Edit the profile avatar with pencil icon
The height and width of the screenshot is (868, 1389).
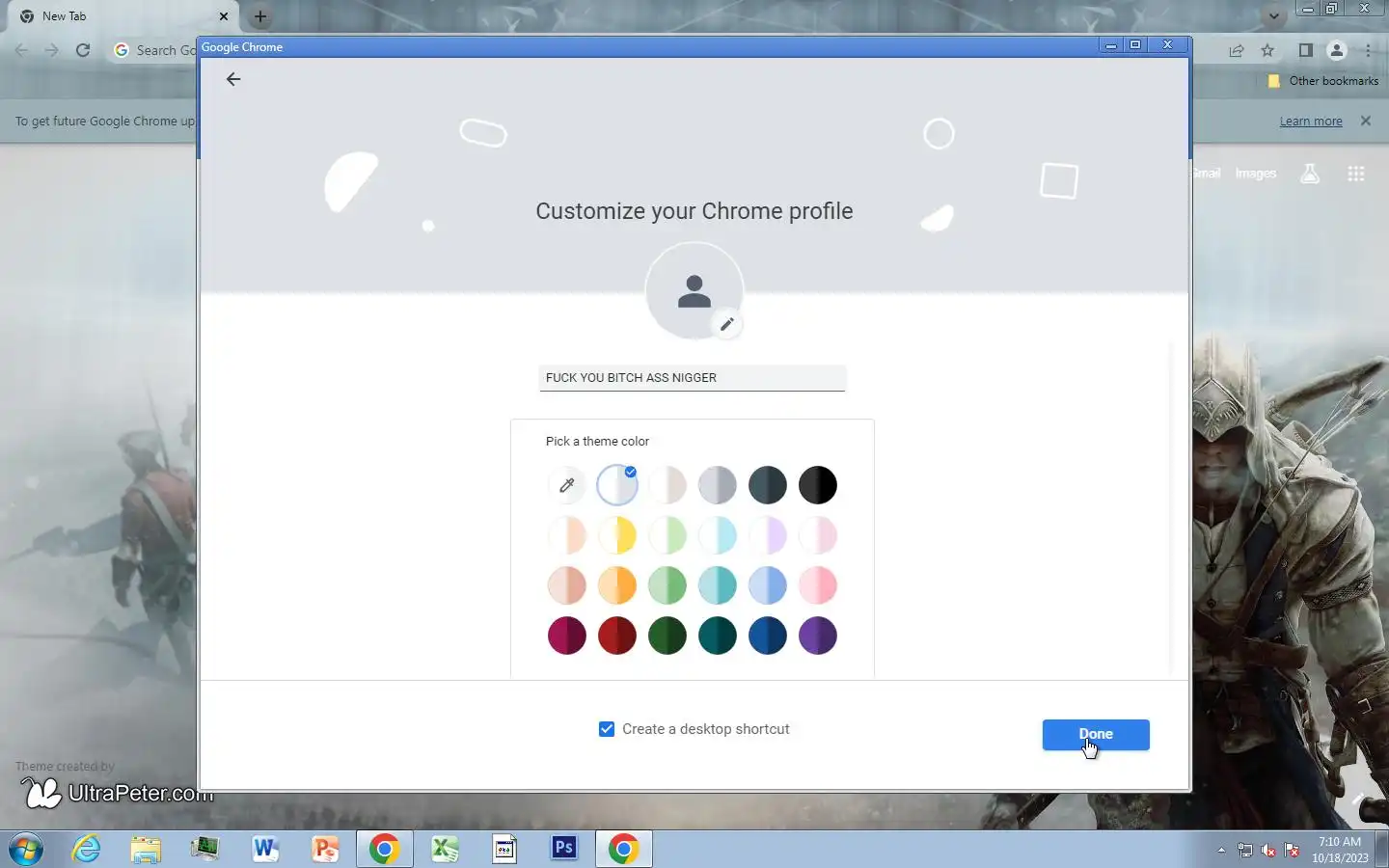pos(727,324)
